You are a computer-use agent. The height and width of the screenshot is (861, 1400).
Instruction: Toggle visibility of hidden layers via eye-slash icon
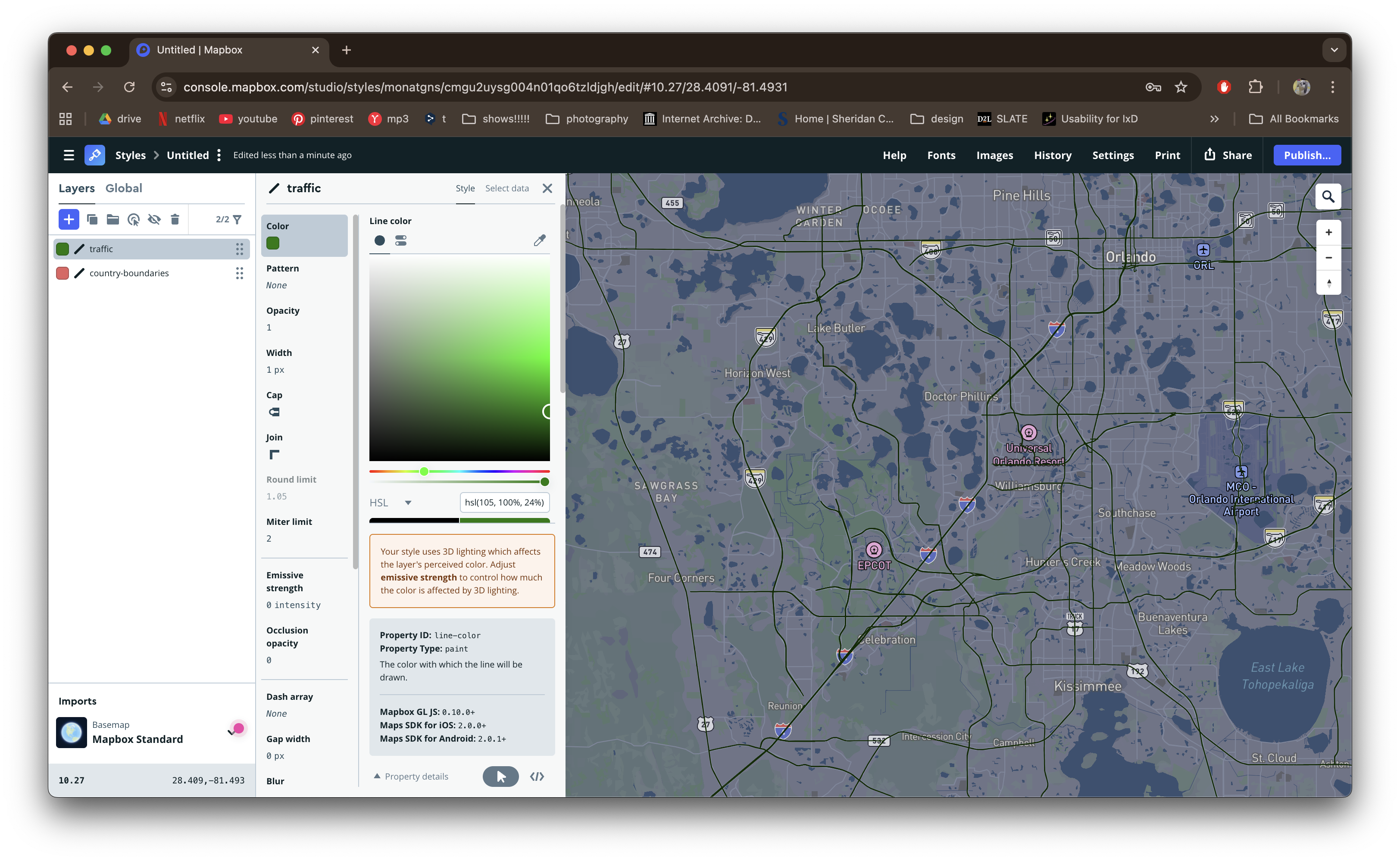(x=154, y=219)
